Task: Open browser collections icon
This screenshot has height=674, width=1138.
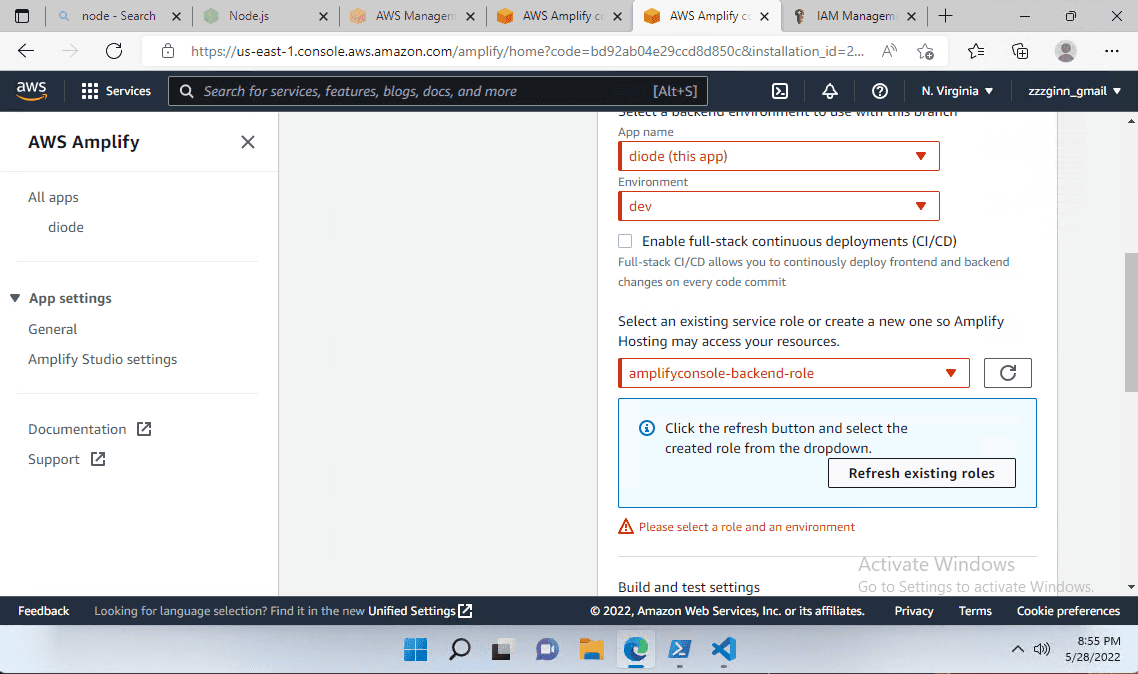Action: point(1020,51)
